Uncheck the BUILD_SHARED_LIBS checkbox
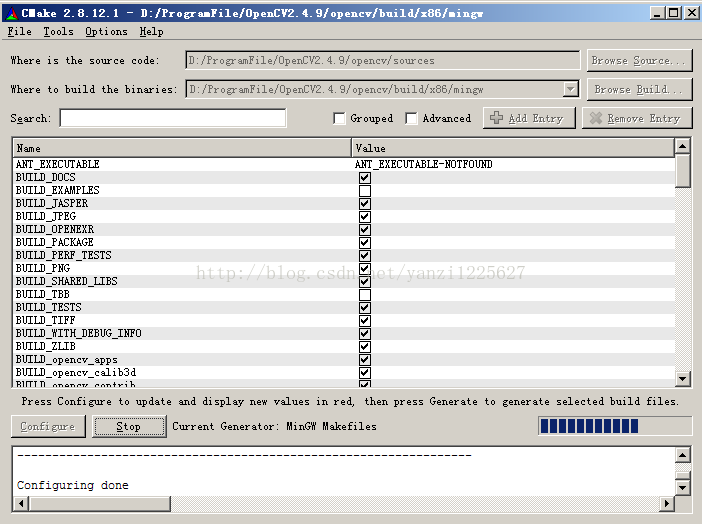Screen dimensions: 702x524 [x=365, y=282]
